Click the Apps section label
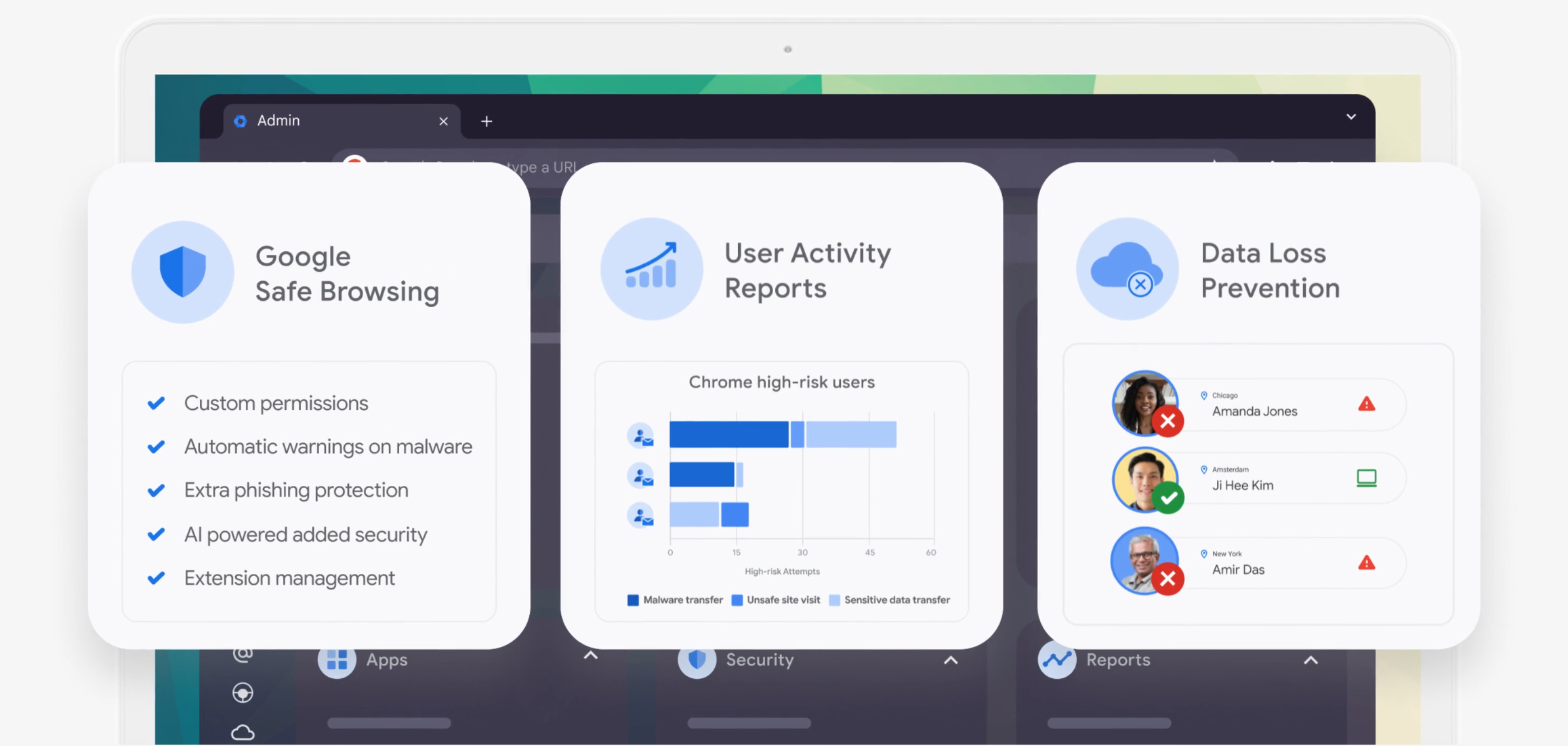The image size is (1568, 746). (387, 660)
